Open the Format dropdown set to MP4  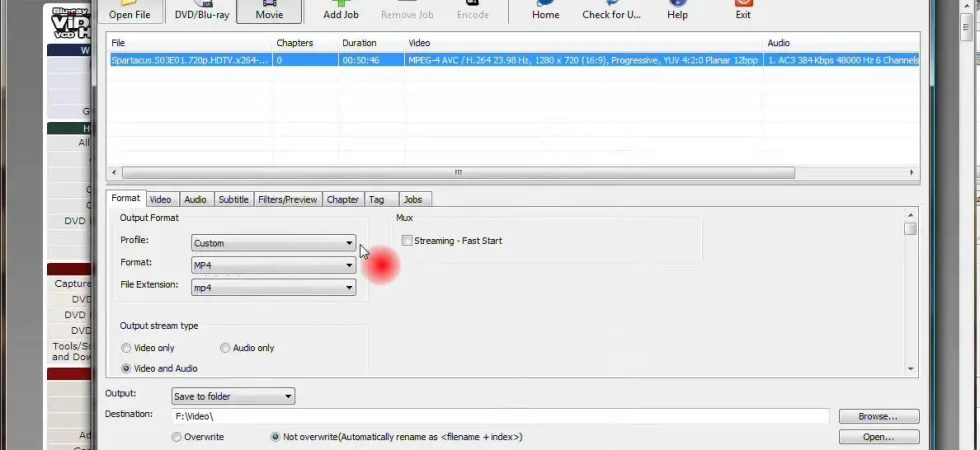pyautogui.click(x=273, y=266)
